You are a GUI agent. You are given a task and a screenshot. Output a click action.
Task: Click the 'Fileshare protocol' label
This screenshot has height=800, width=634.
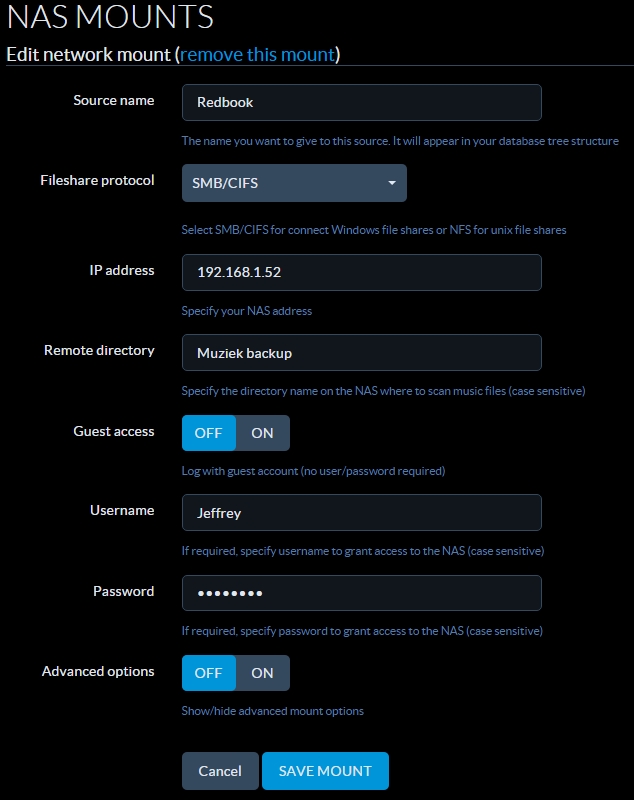97,181
